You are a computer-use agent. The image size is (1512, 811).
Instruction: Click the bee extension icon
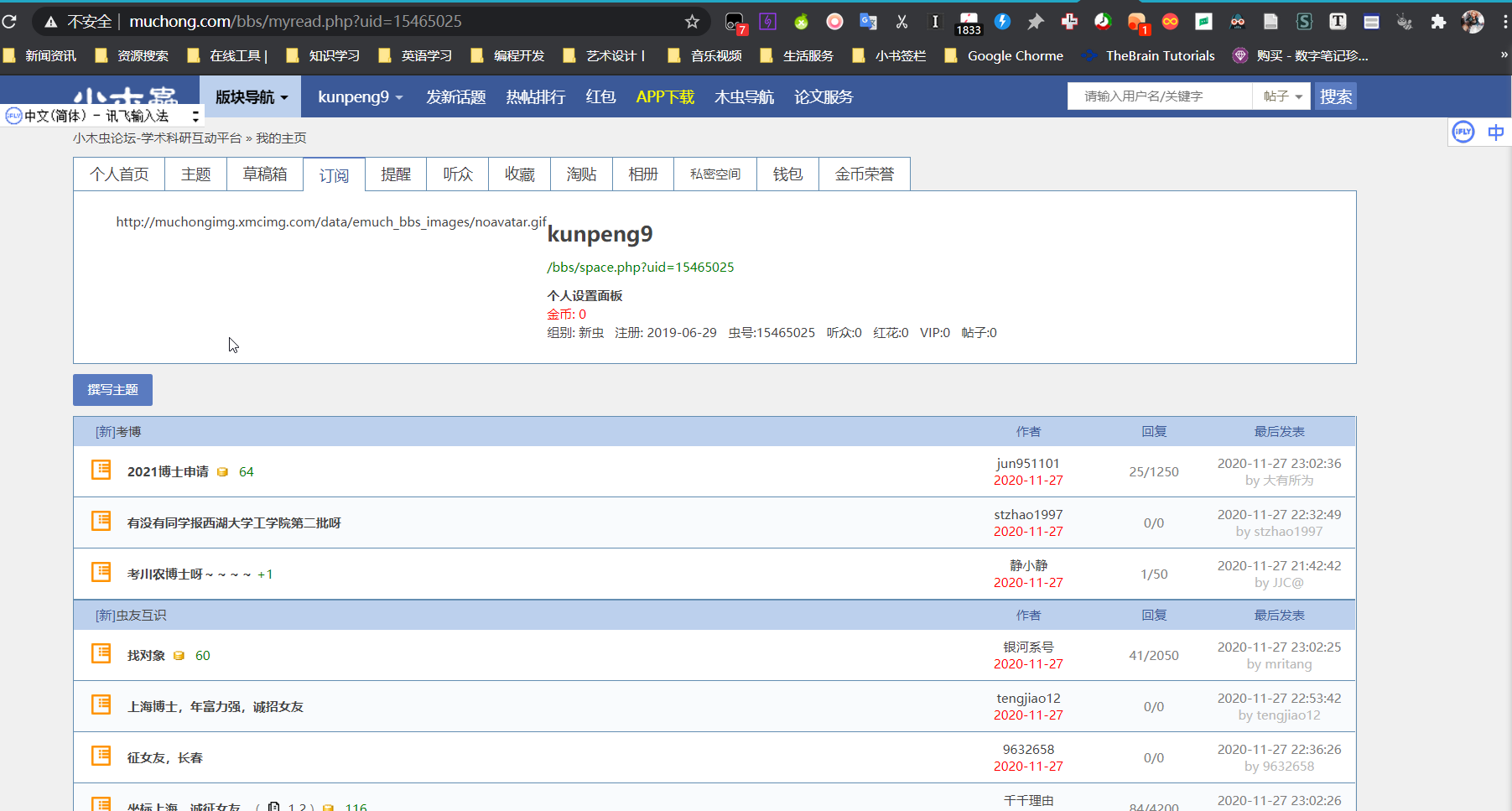(x=1405, y=22)
